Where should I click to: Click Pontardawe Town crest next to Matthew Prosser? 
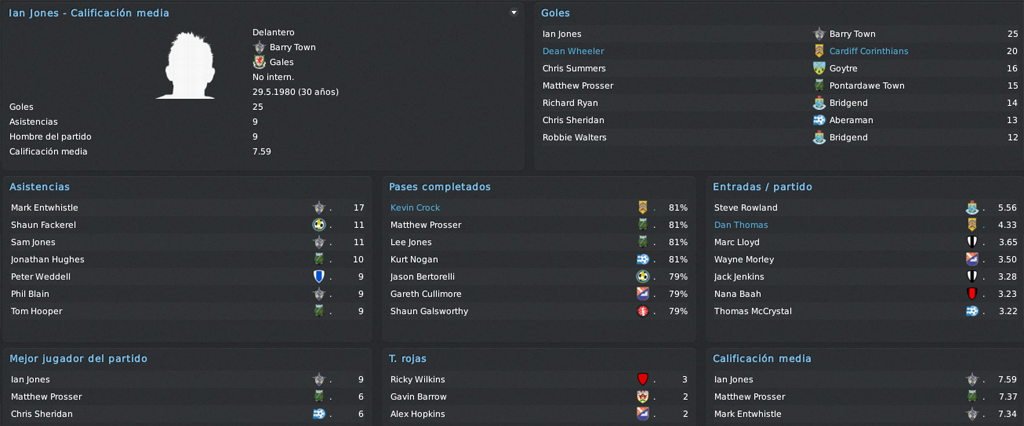coord(819,86)
